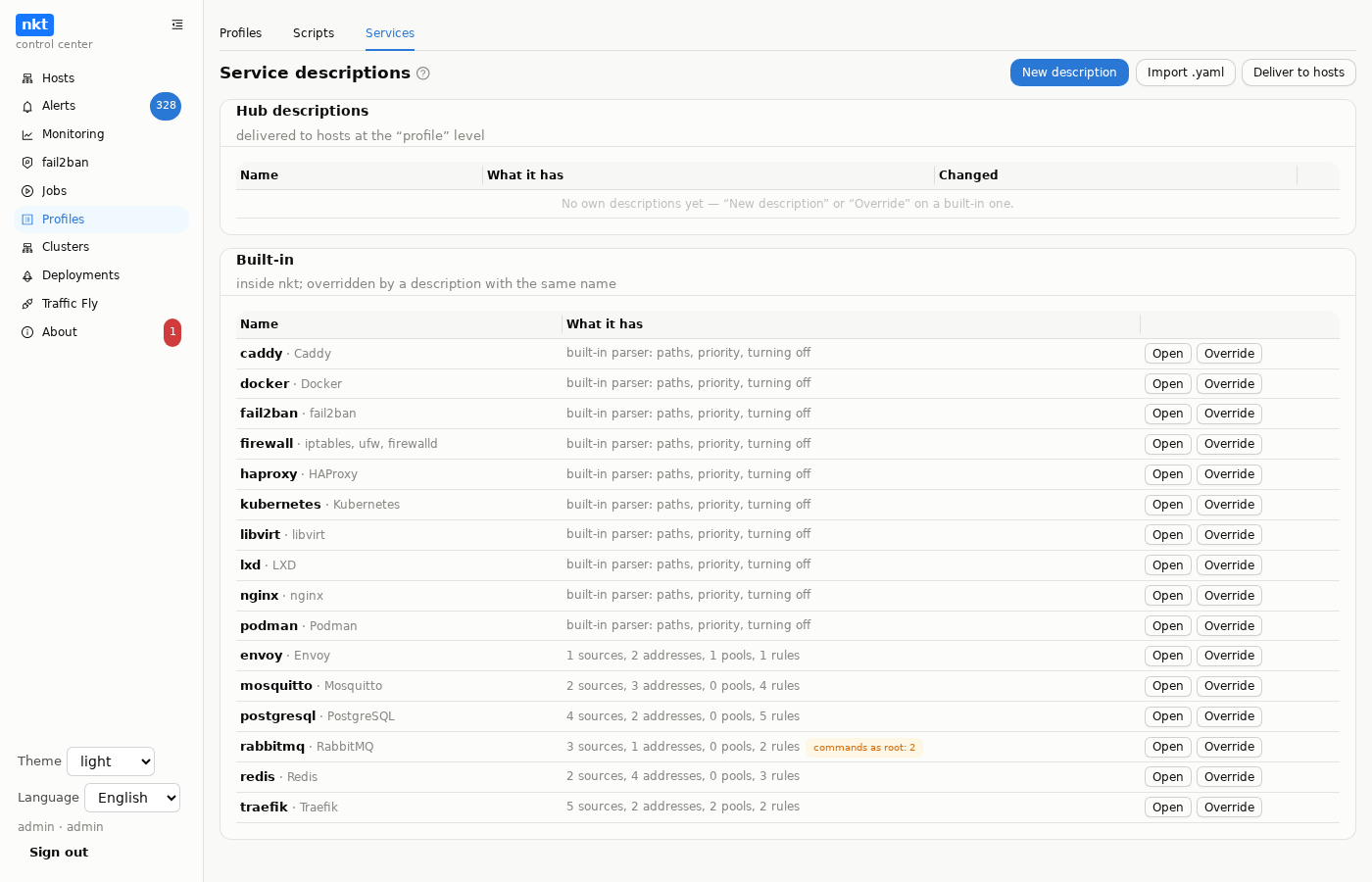The image size is (1372, 882).
Task: Switch to the Profiles tab
Action: [x=240, y=33]
